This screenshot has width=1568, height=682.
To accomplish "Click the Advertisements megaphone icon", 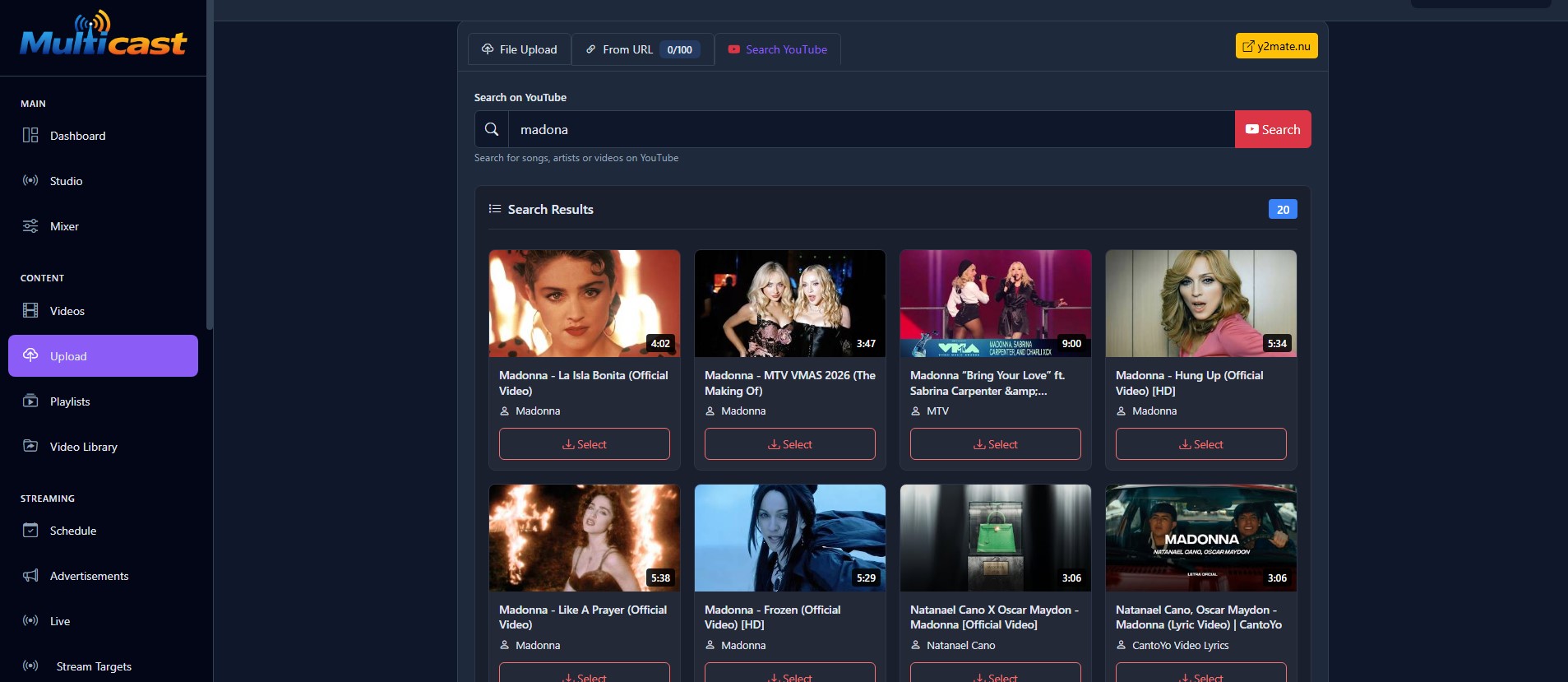I will click(30, 575).
